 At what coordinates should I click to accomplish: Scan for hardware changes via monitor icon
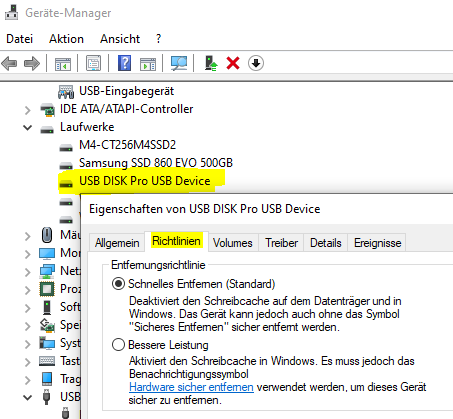179,63
